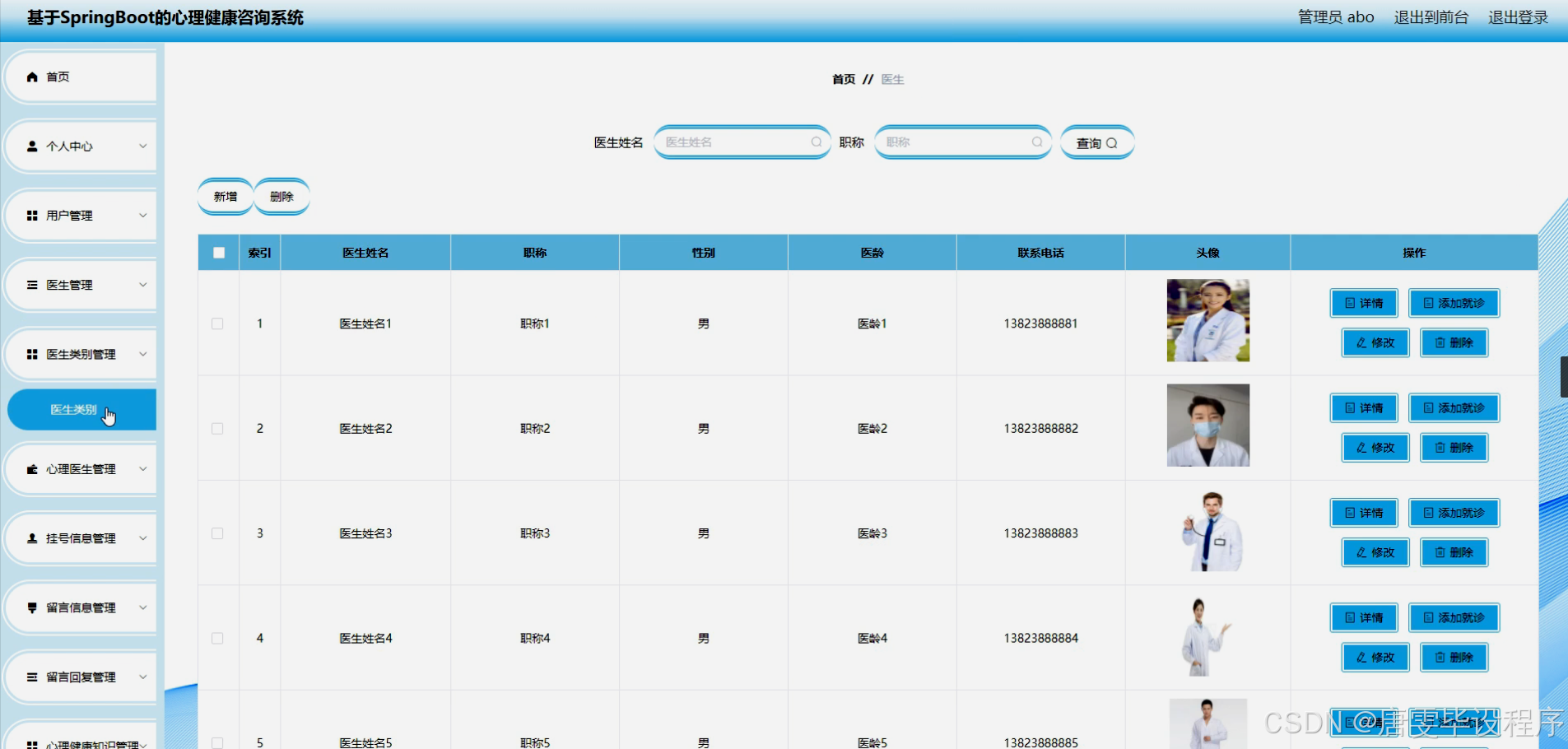Click 添加就诊 for 医生姓名2
This screenshot has height=749, width=1568.
[1454, 408]
